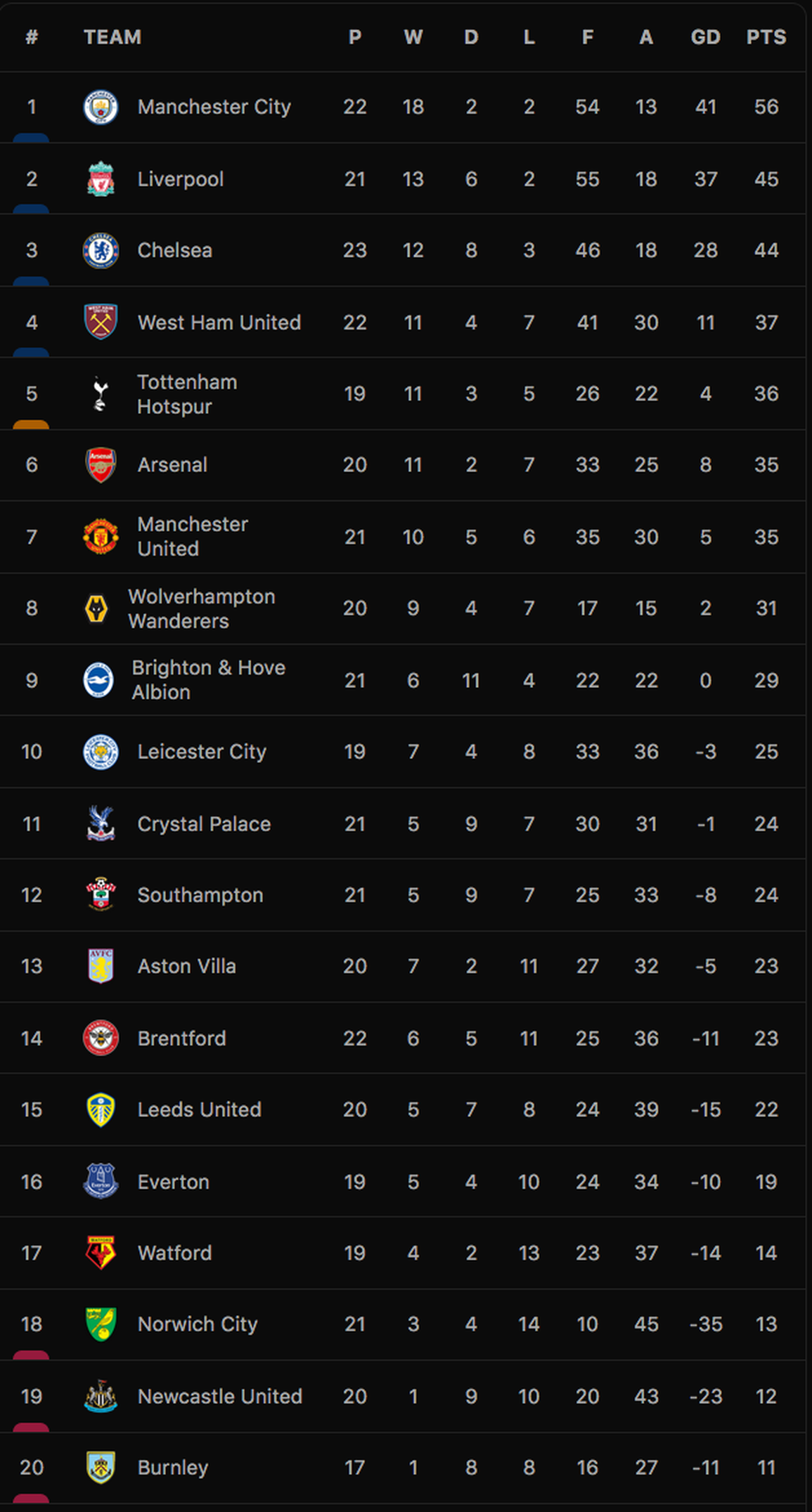Image resolution: width=812 pixels, height=1512 pixels.
Task: Select the Newcastle United team name
Action: tap(220, 1396)
